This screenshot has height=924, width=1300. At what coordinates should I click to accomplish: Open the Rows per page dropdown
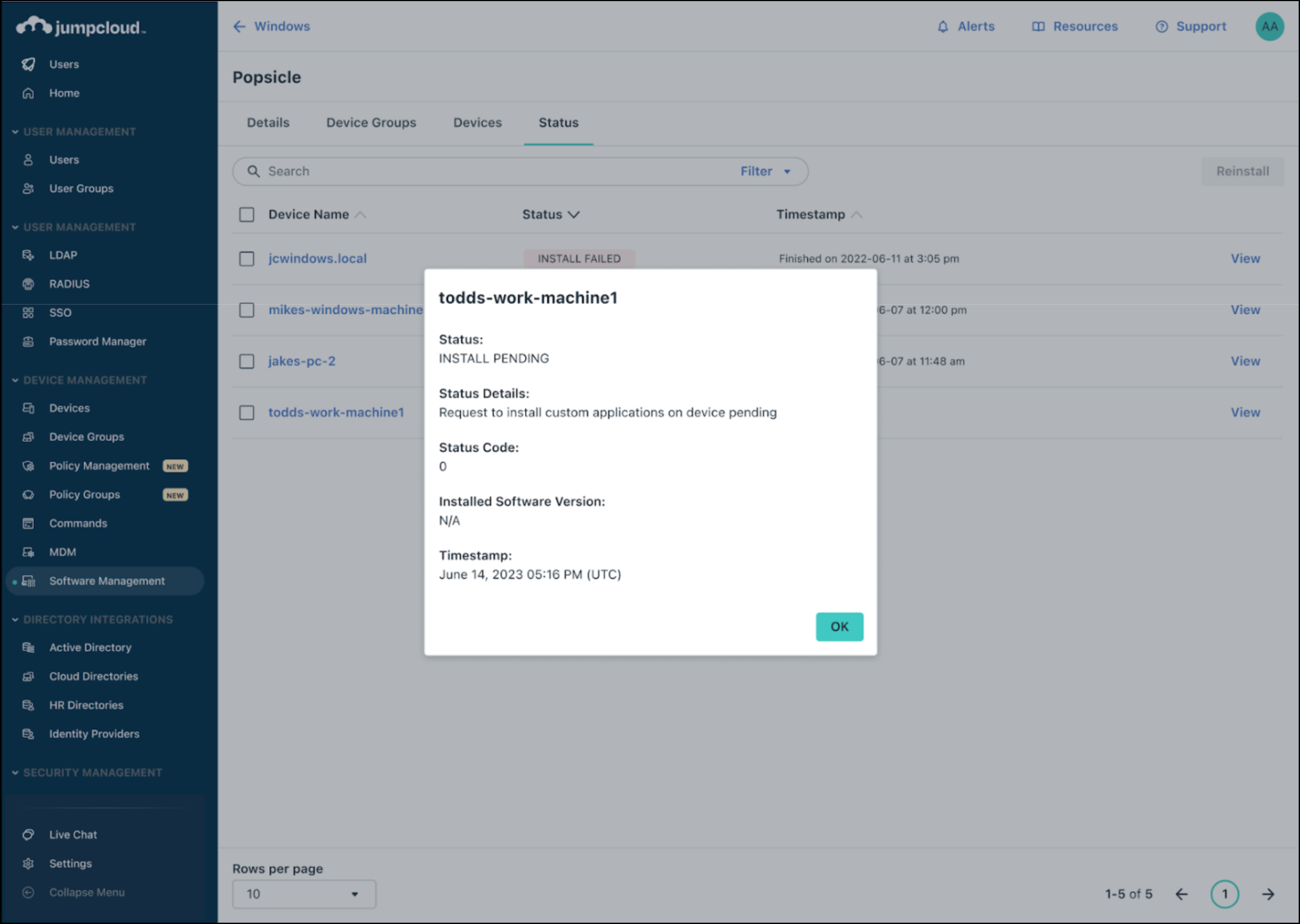tap(303, 894)
